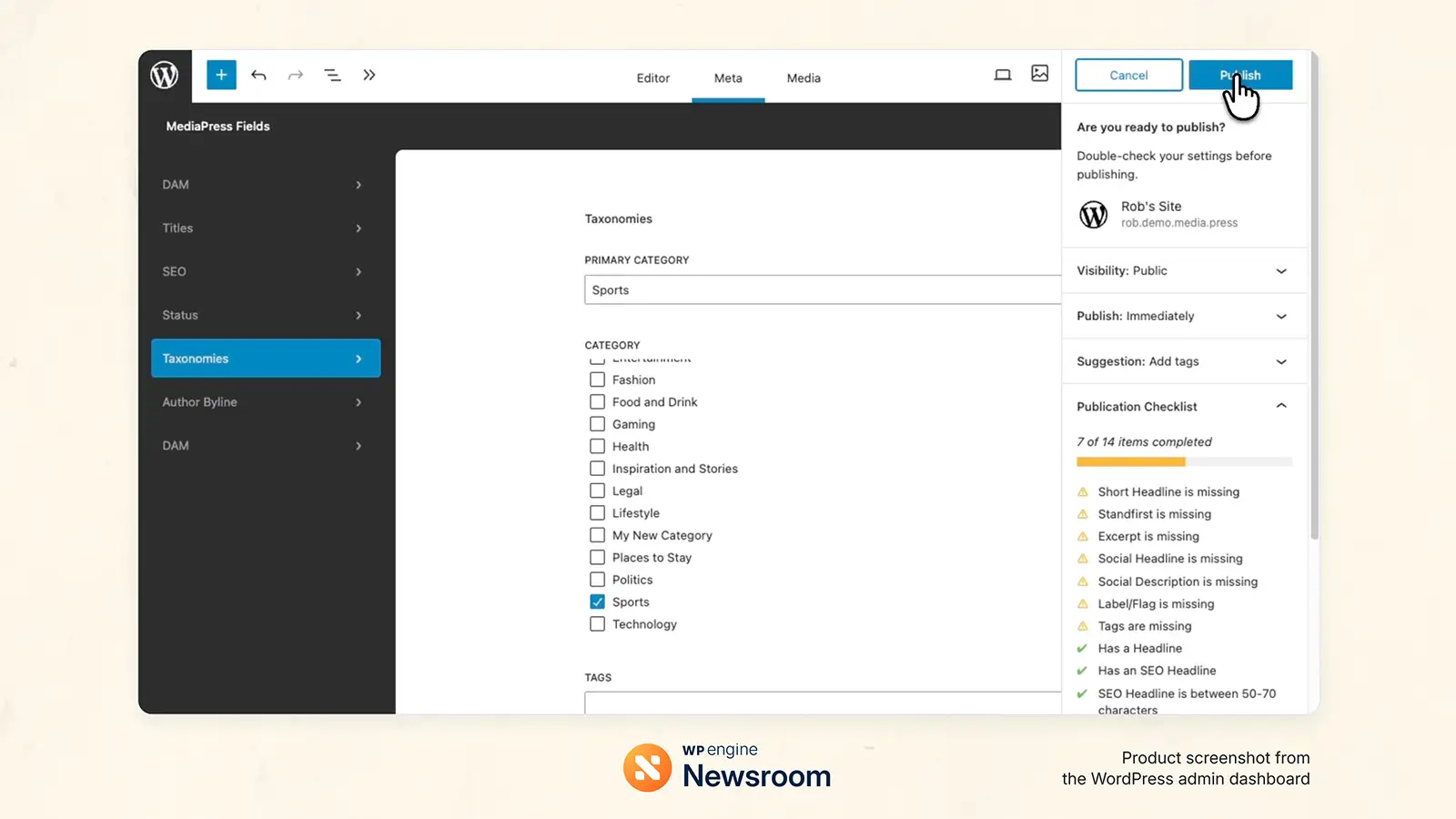1456x819 pixels.
Task: Click the undo arrow icon
Action: [258, 75]
